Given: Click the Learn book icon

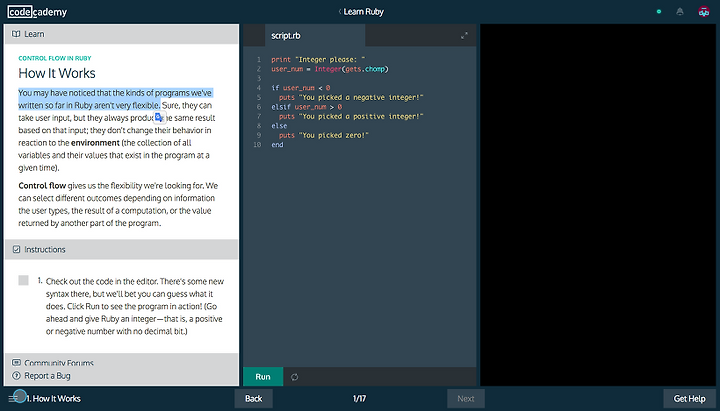Looking at the screenshot, I should pyautogui.click(x=16, y=34).
